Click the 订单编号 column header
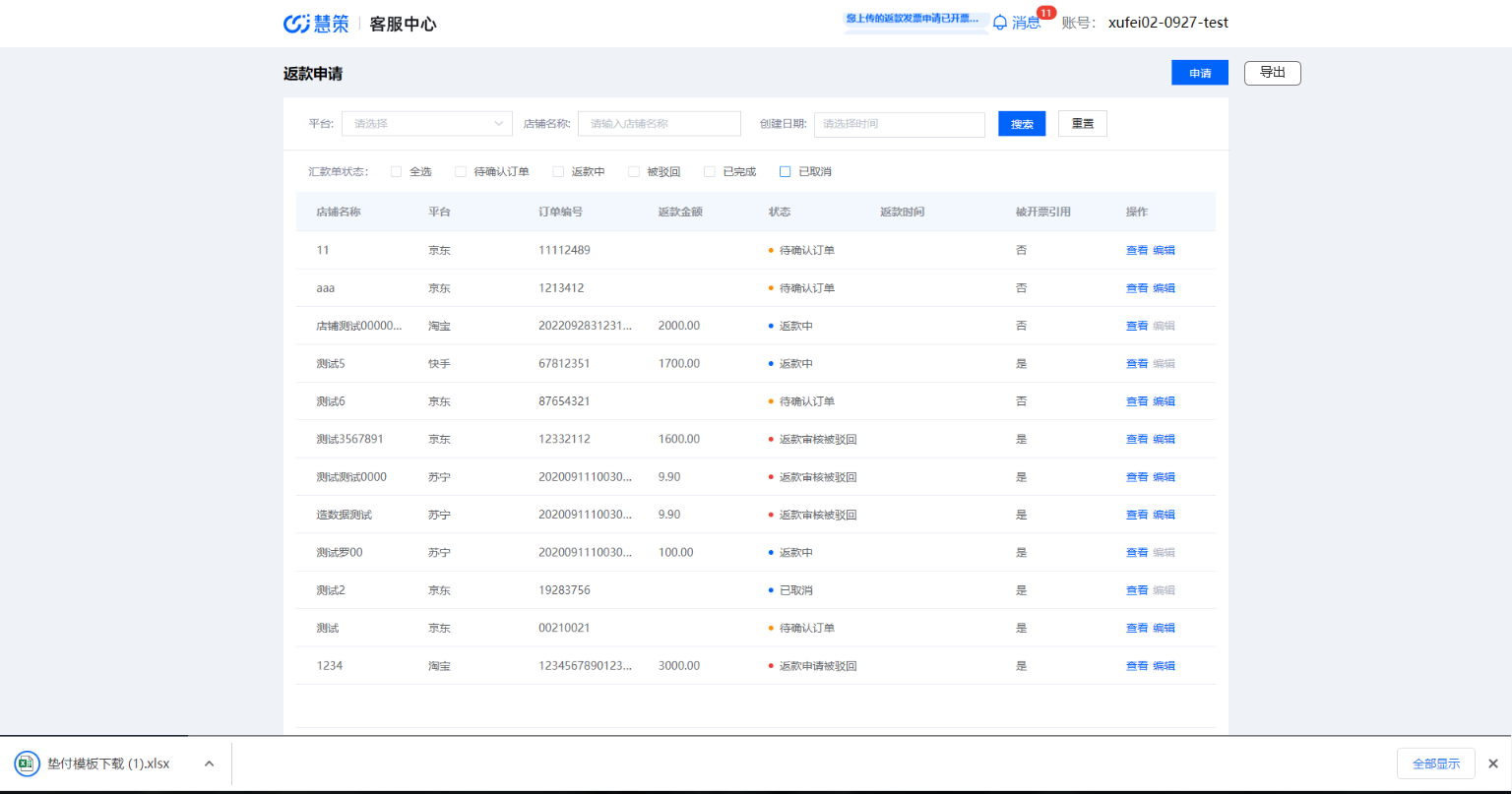Screen dimensions: 1512x794 [561, 213]
